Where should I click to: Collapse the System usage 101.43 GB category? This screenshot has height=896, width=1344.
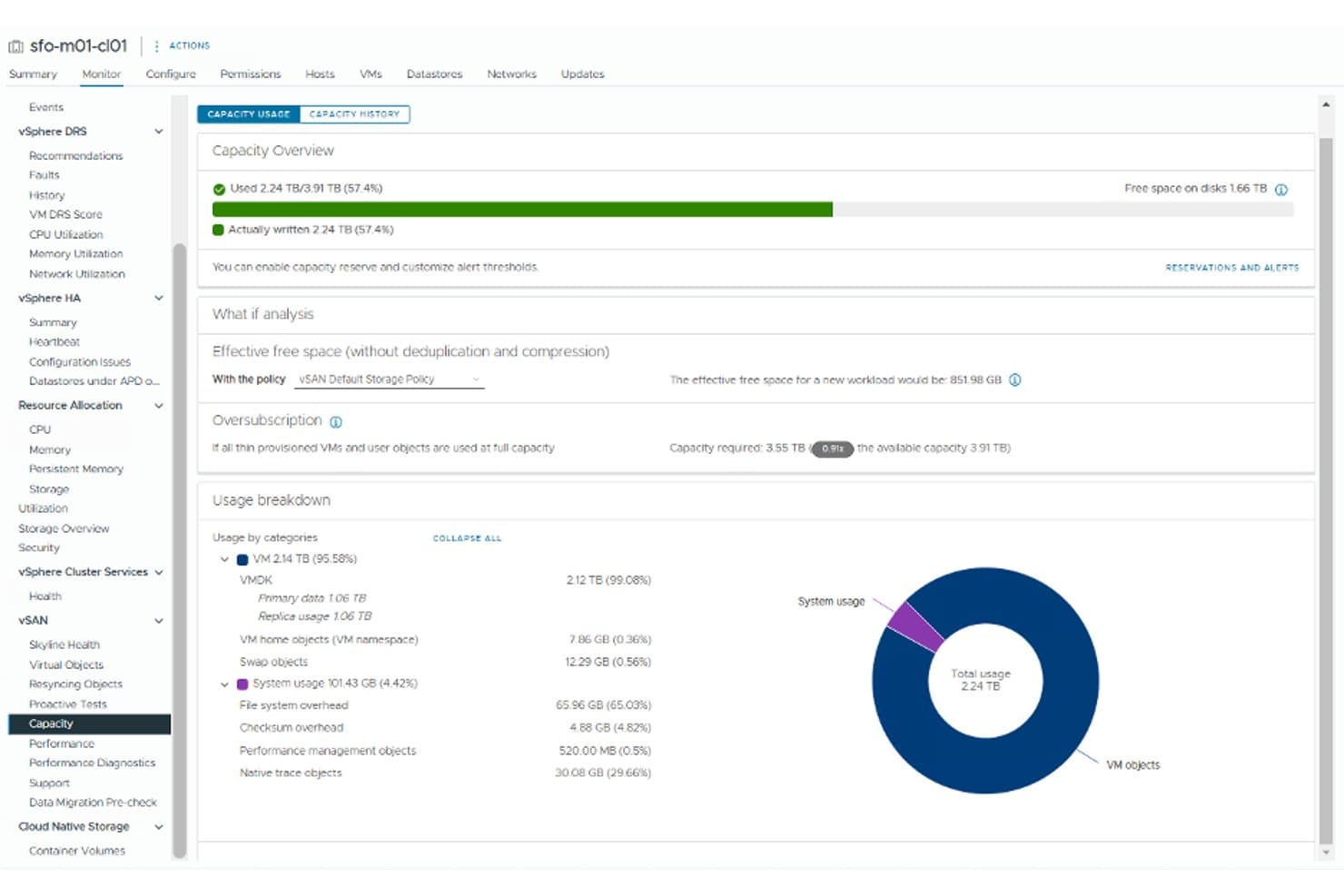tap(224, 684)
